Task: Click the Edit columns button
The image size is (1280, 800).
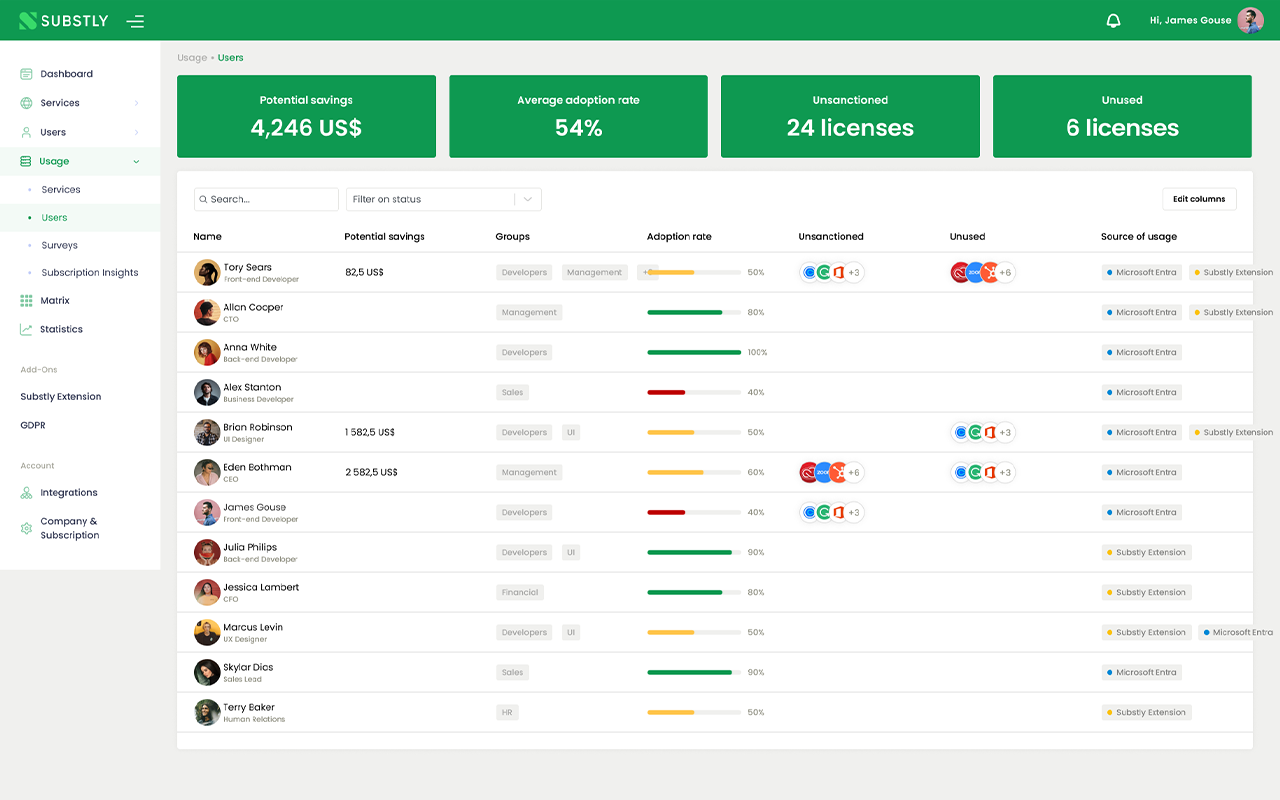Action: (x=1199, y=199)
